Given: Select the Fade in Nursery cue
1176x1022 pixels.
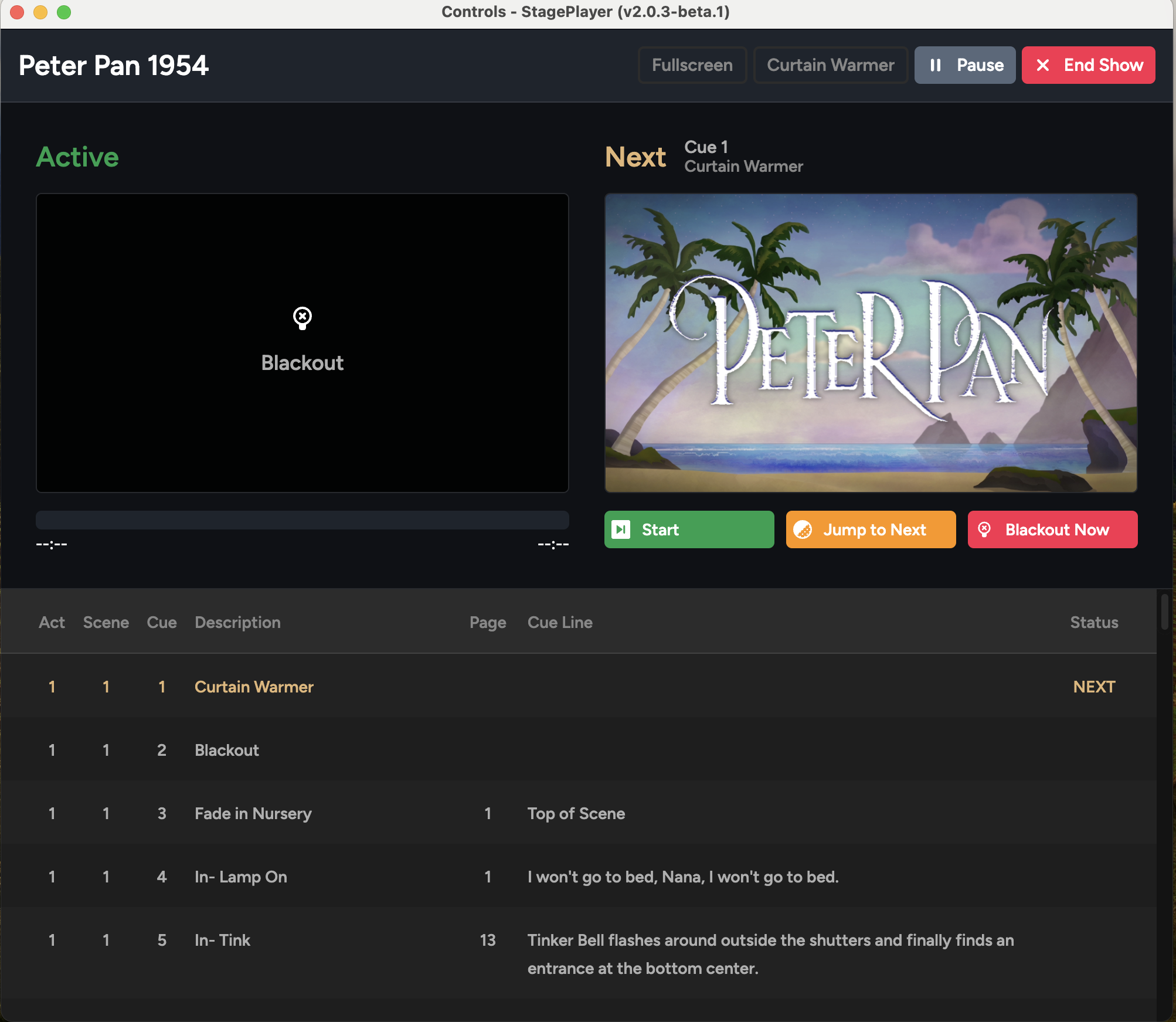Looking at the screenshot, I should pos(579,813).
